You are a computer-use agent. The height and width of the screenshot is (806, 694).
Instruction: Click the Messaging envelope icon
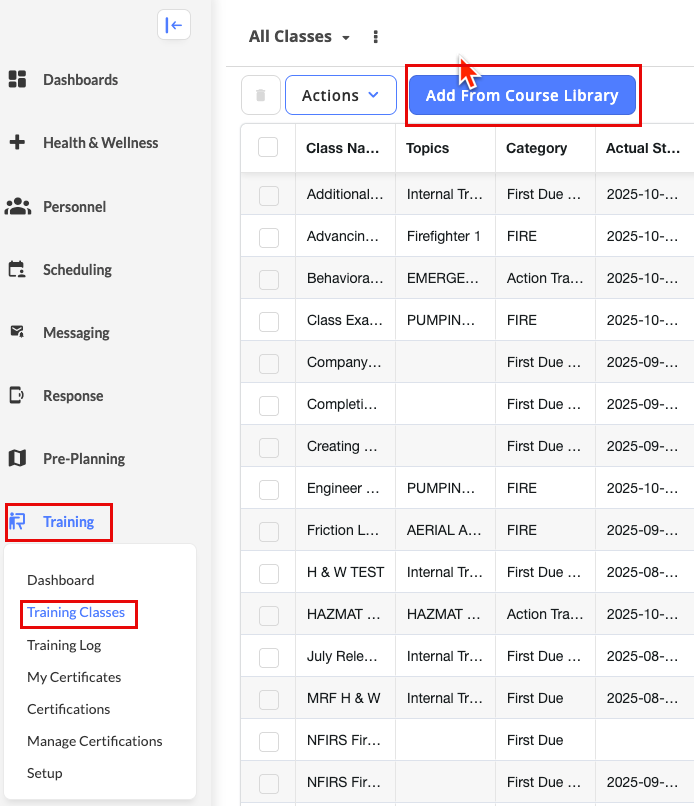[x=17, y=333]
